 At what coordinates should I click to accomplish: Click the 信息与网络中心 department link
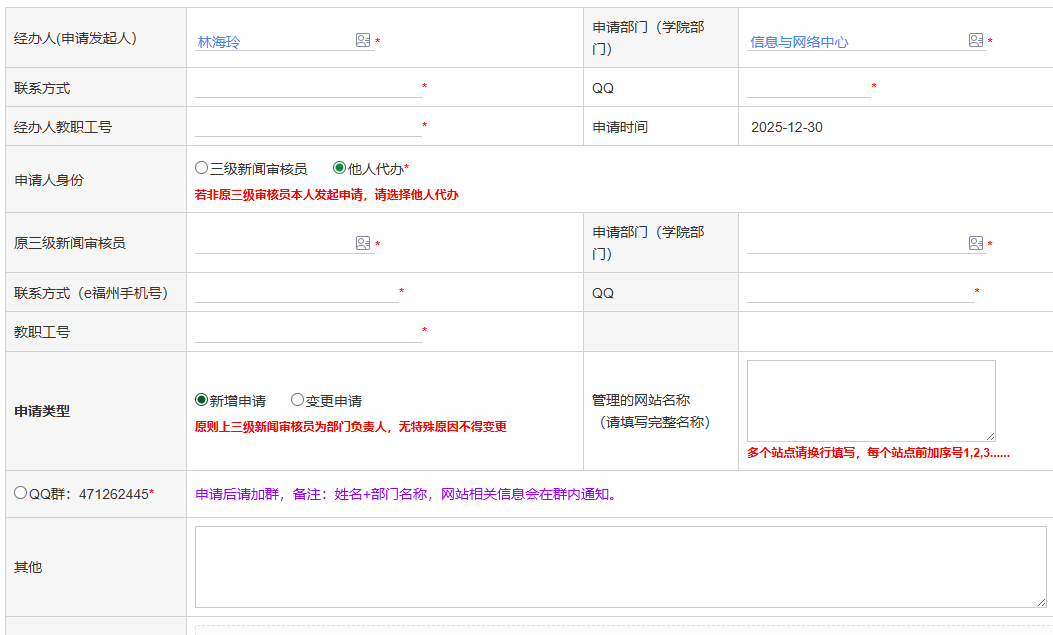click(x=799, y=42)
